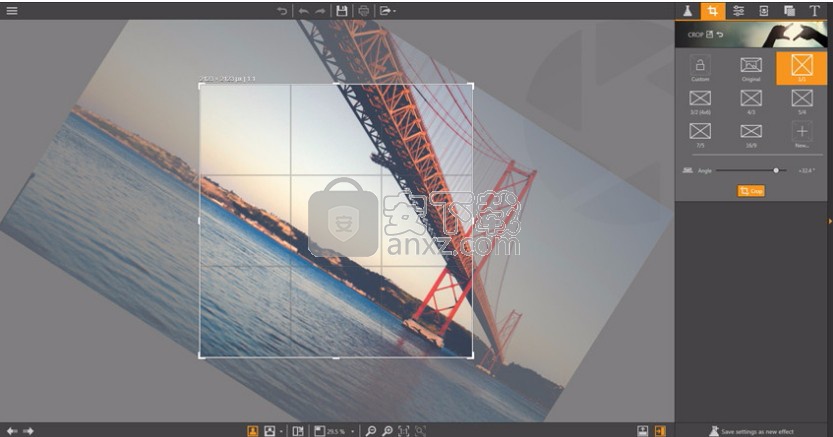Click the angle value field +32.4°

point(806,170)
